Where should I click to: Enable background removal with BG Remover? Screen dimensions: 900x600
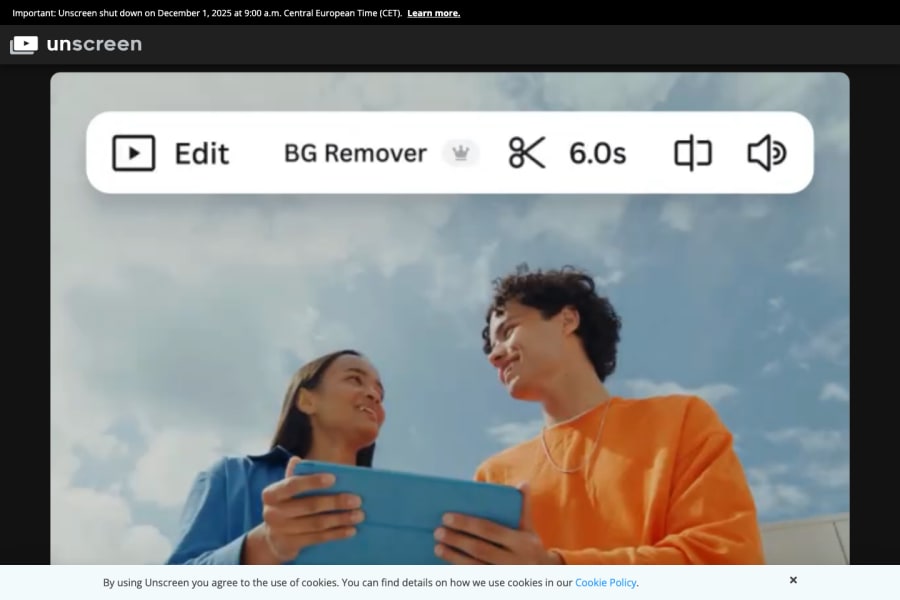[355, 153]
